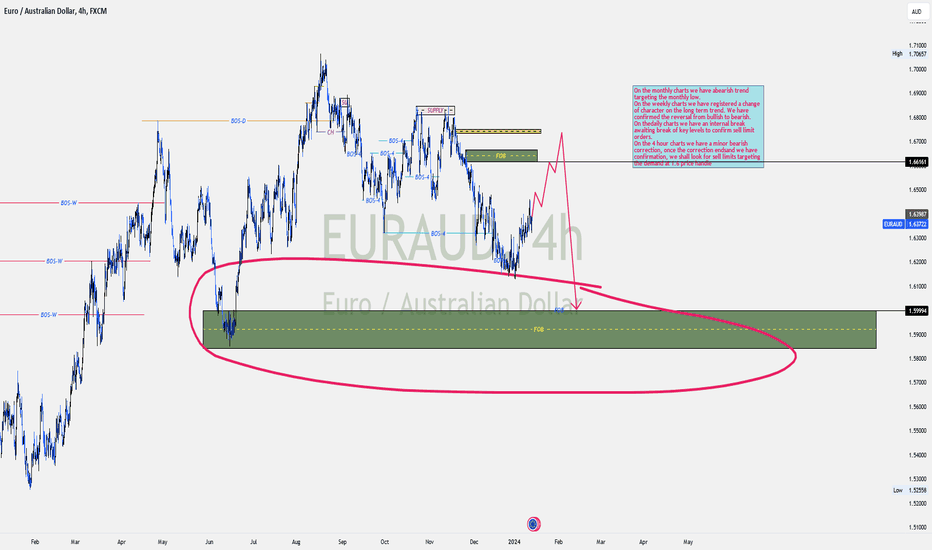Click the Dec label on time axis

pyautogui.click(x=474, y=542)
